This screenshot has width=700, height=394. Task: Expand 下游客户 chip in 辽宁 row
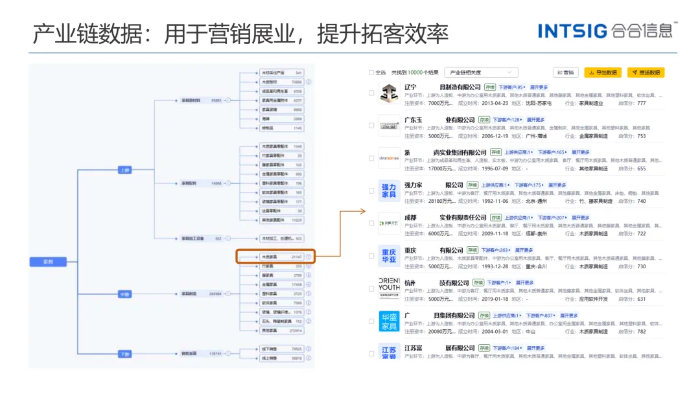tap(512, 87)
